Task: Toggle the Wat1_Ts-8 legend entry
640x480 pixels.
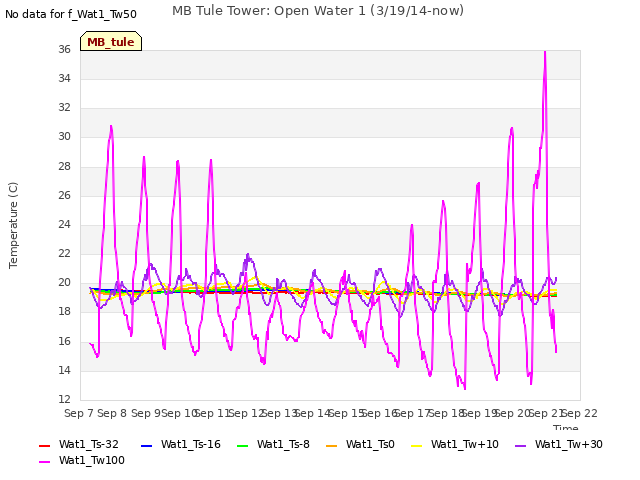Action: coord(273,444)
